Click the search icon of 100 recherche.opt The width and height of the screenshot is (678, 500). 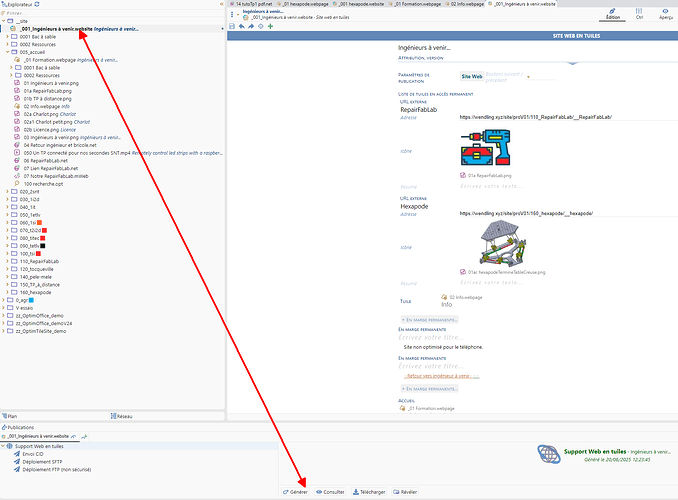click(17, 183)
